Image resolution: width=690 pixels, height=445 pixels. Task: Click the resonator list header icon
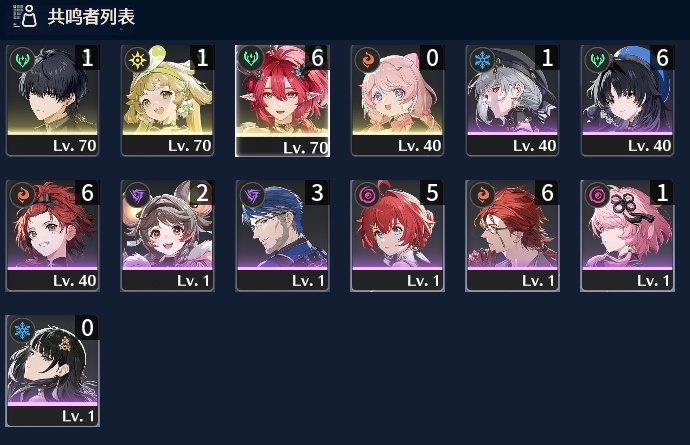pyautogui.click(x=25, y=16)
